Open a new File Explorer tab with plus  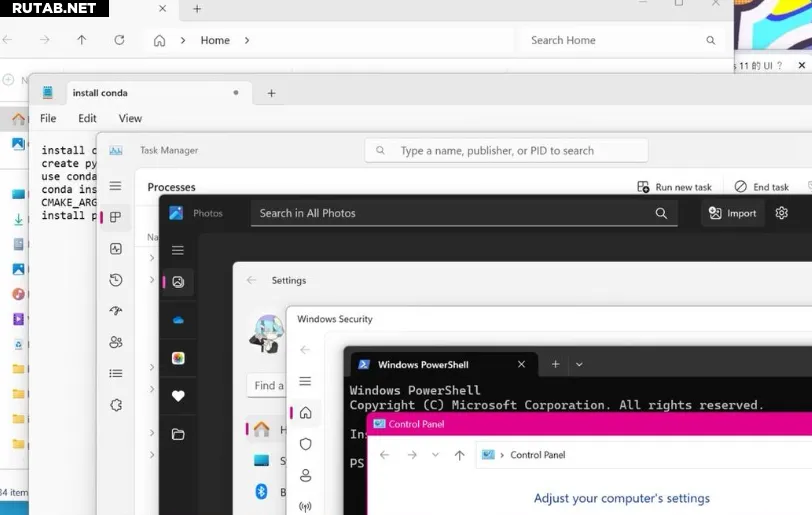tap(197, 9)
